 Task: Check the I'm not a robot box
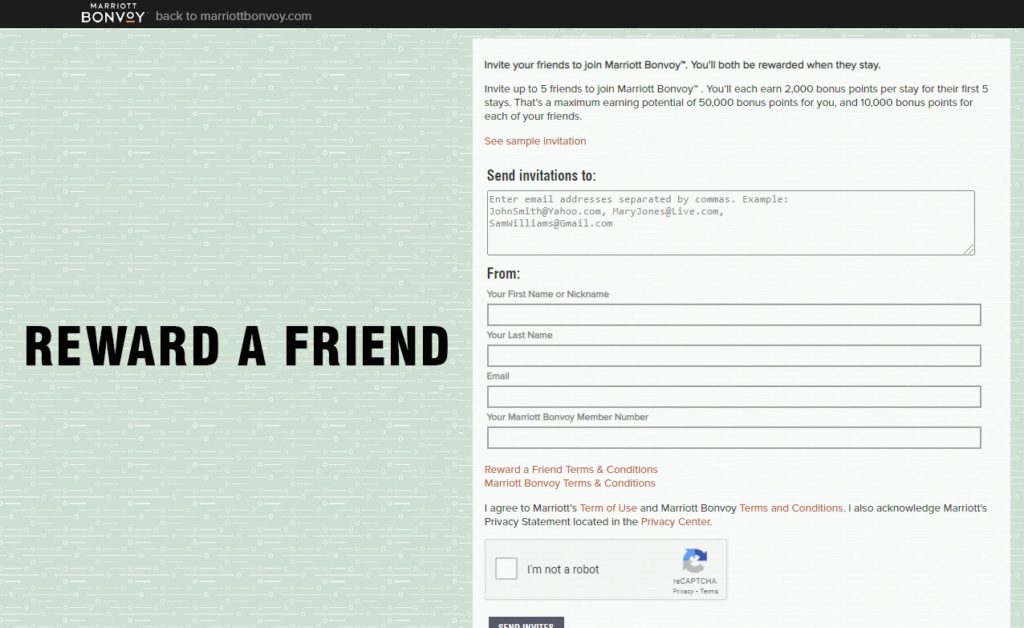pyautogui.click(x=507, y=569)
